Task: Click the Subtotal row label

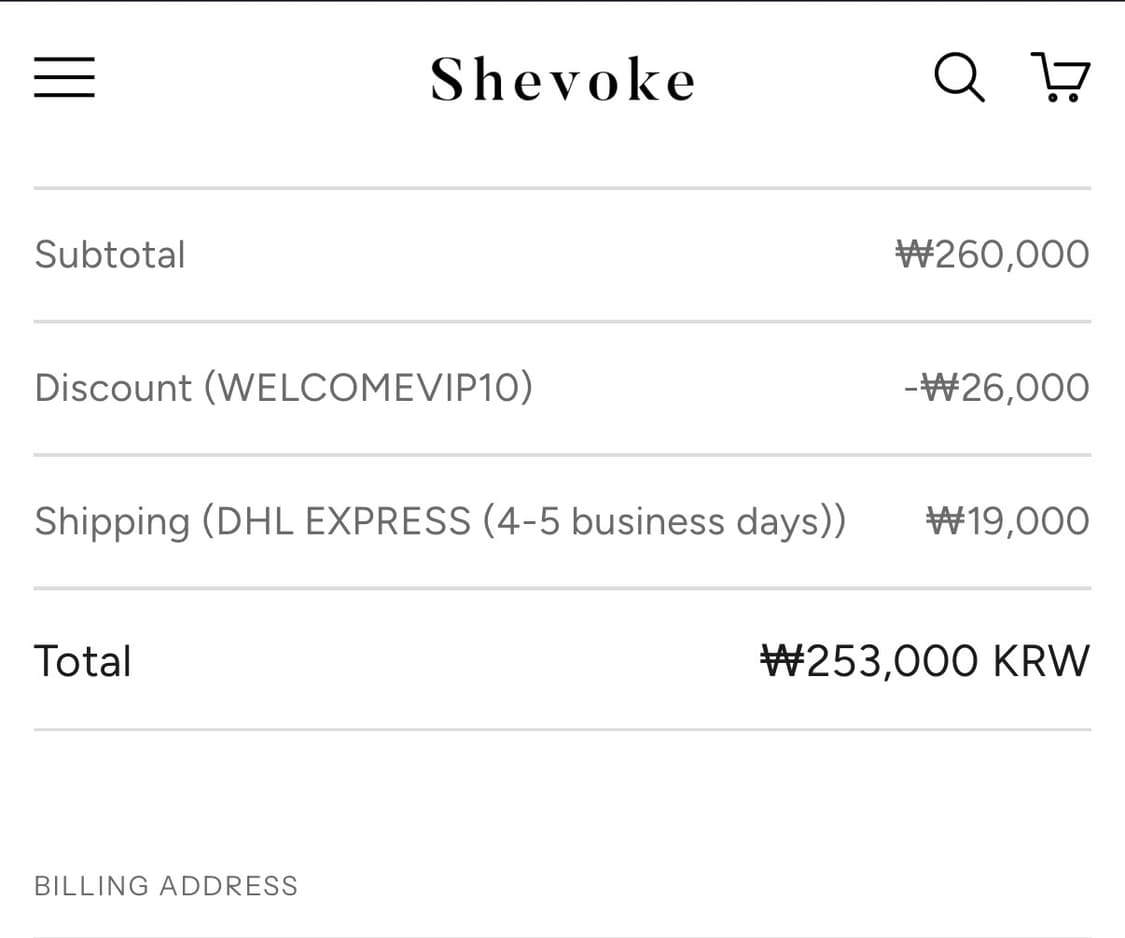Action: pos(110,254)
